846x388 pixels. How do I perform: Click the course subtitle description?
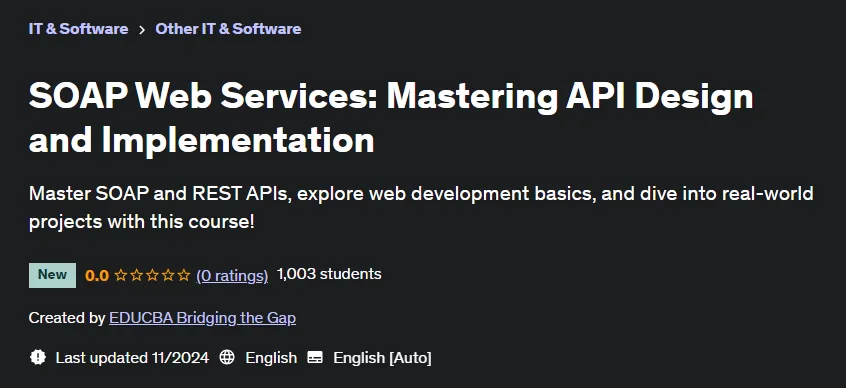click(x=421, y=207)
